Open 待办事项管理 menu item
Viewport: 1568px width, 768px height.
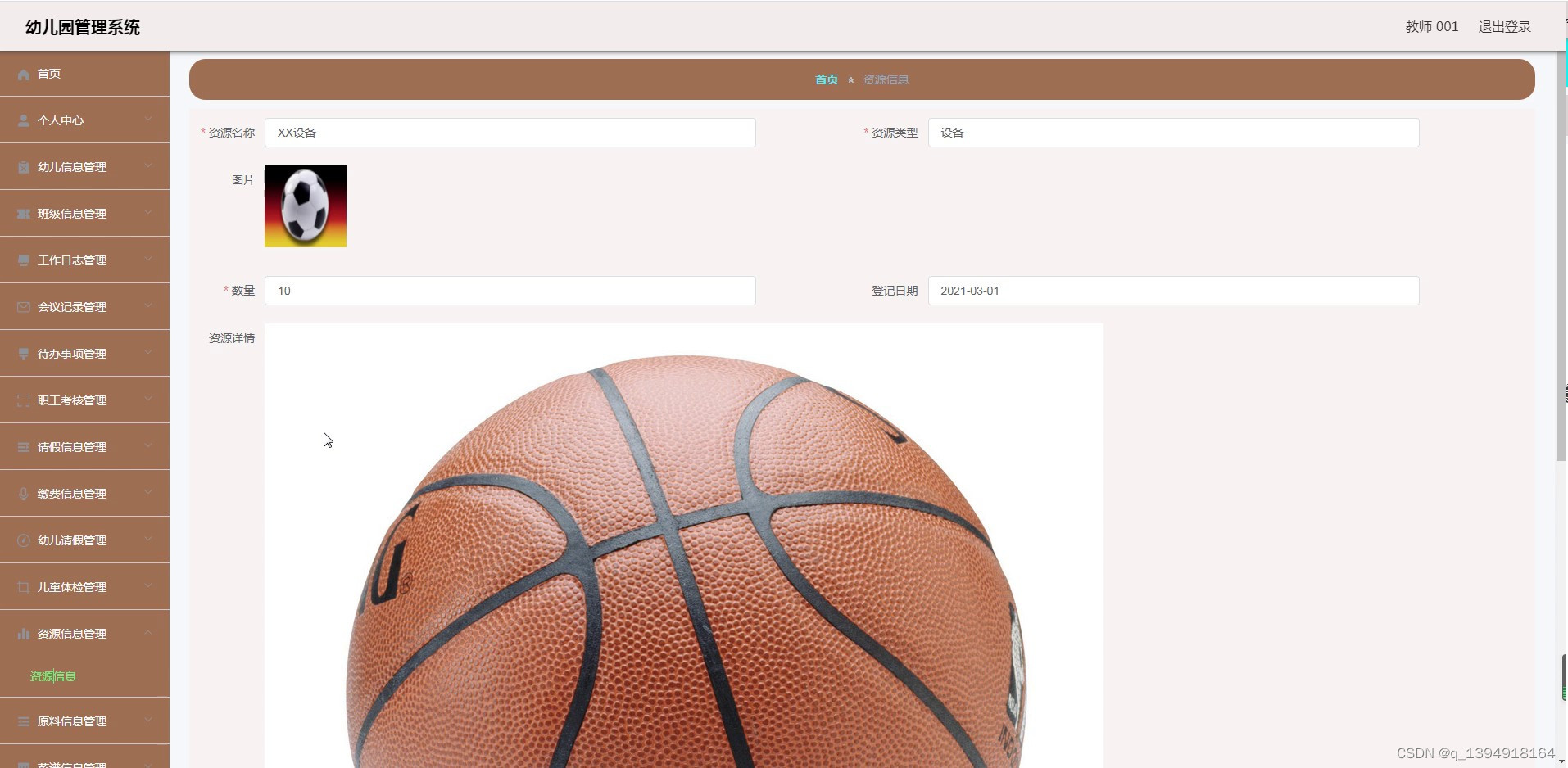click(84, 354)
